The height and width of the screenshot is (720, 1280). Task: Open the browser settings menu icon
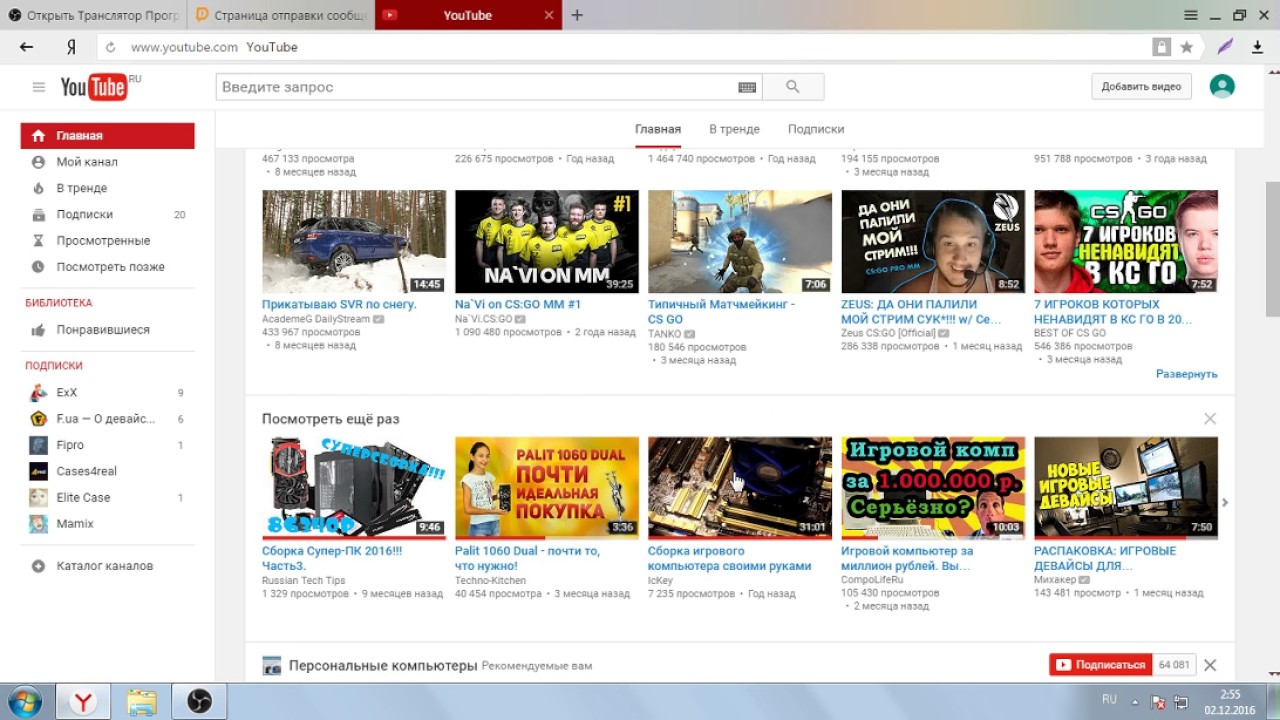[x=1190, y=15]
